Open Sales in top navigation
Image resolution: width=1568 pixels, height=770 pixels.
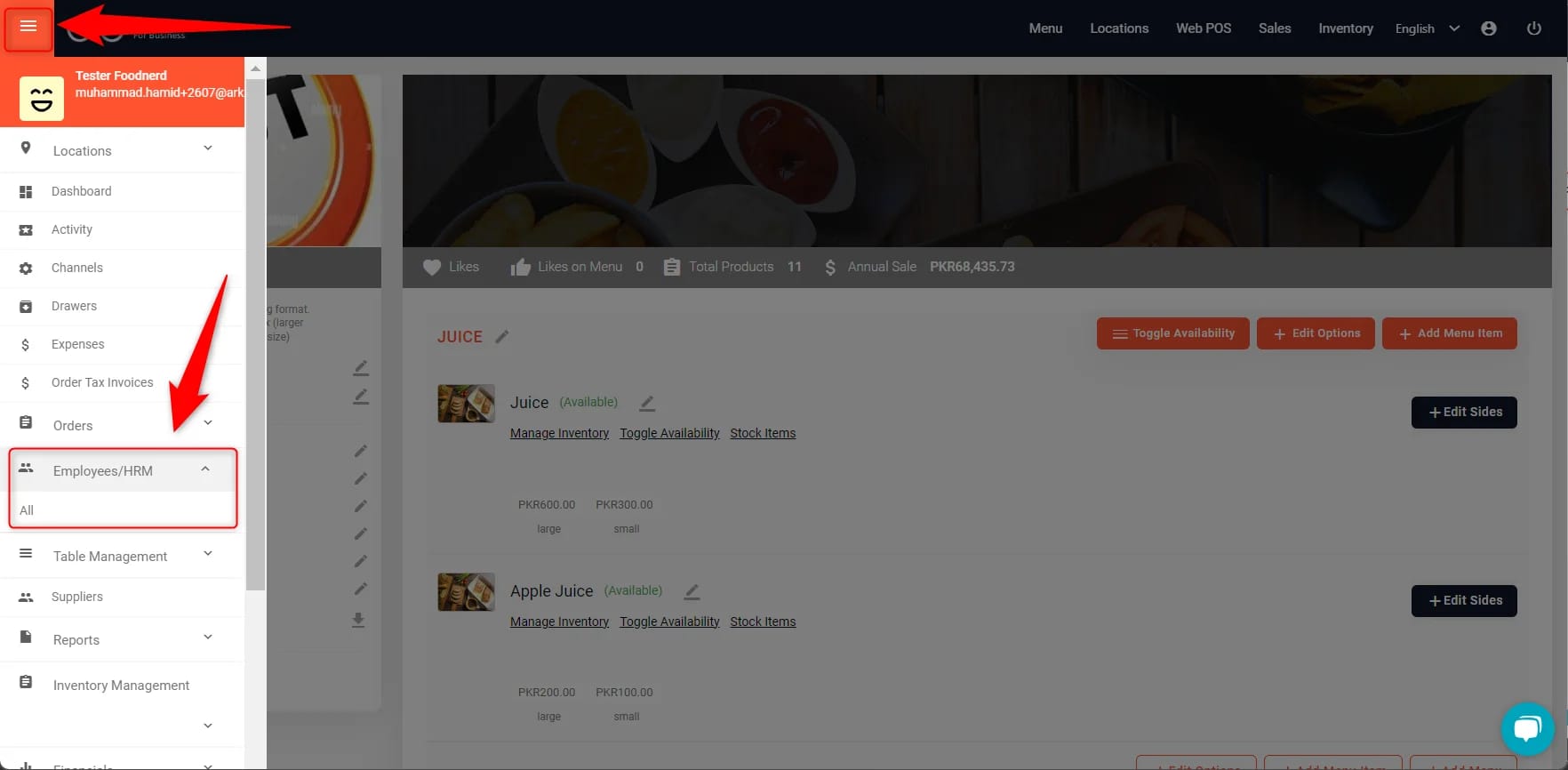pyautogui.click(x=1275, y=28)
